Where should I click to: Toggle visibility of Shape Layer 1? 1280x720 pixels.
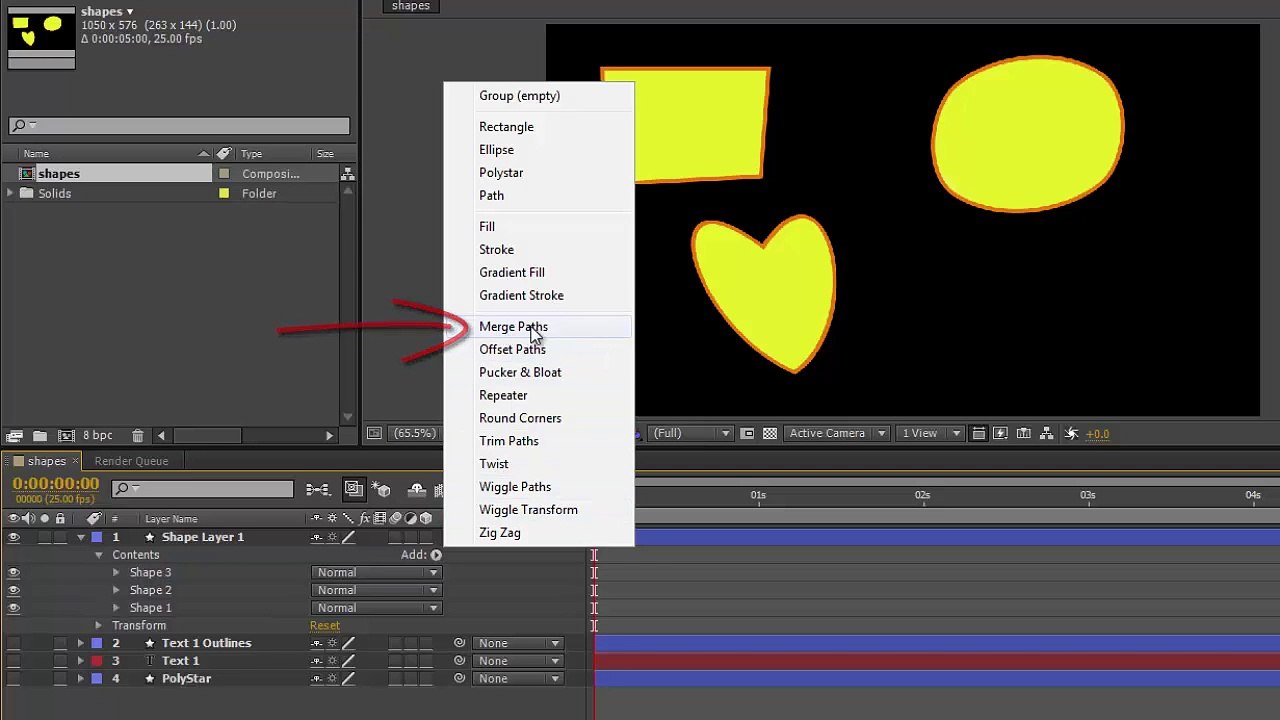(13, 537)
